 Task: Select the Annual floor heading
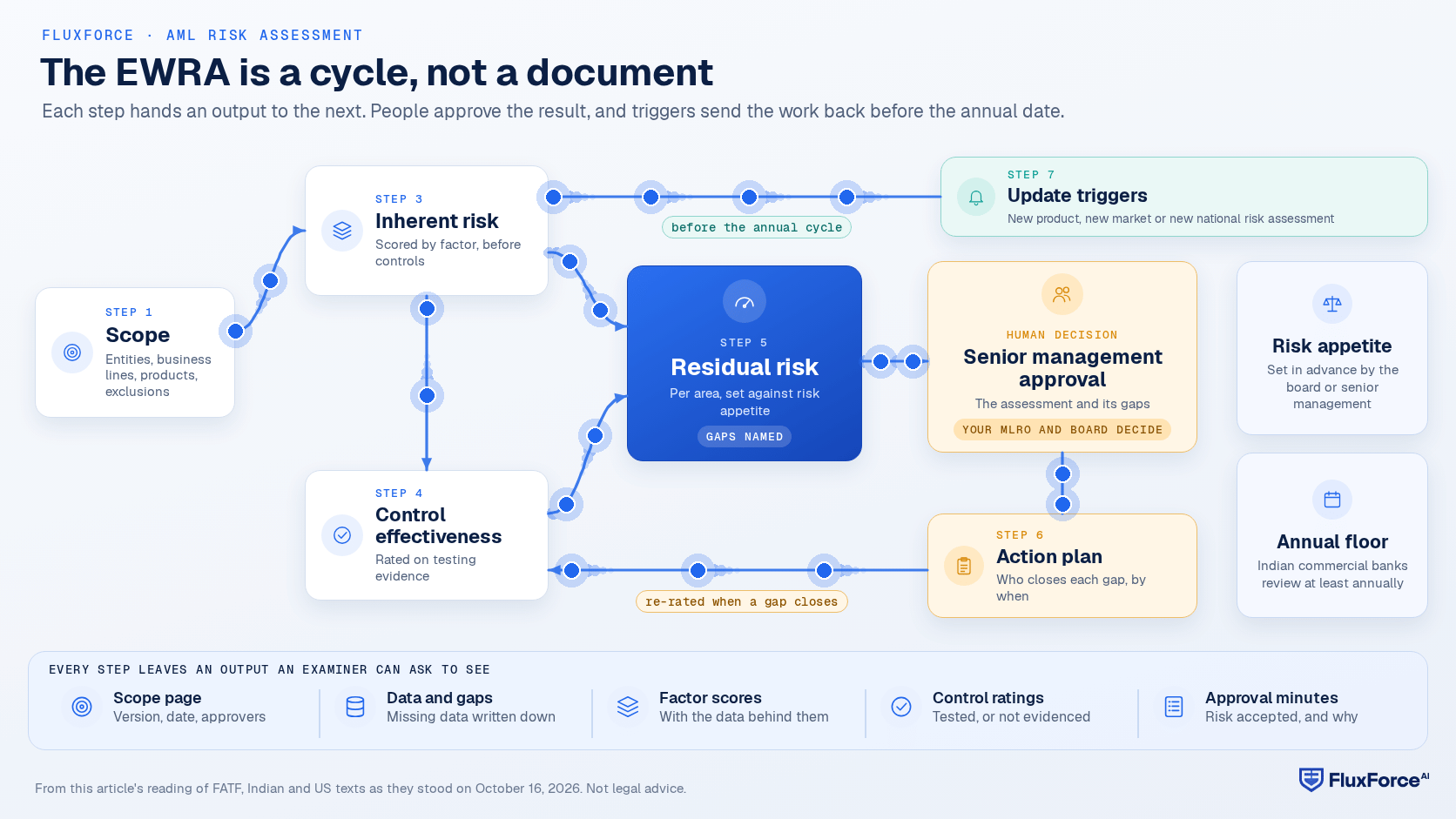tap(1332, 541)
